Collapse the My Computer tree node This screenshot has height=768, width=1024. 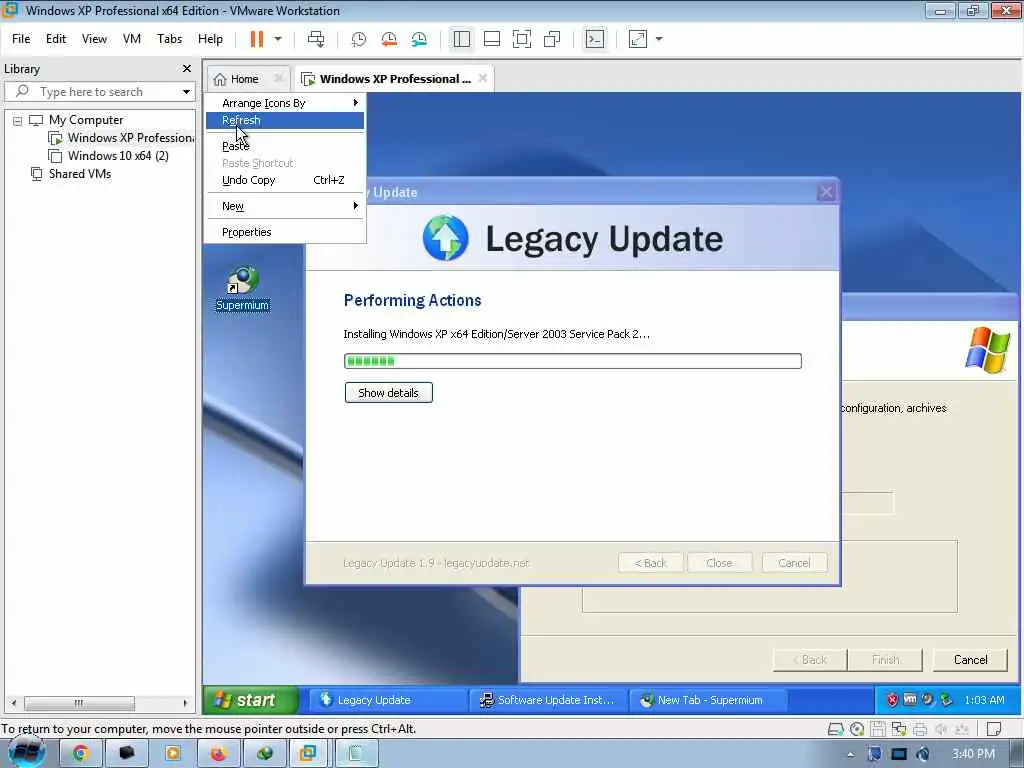click(18, 121)
